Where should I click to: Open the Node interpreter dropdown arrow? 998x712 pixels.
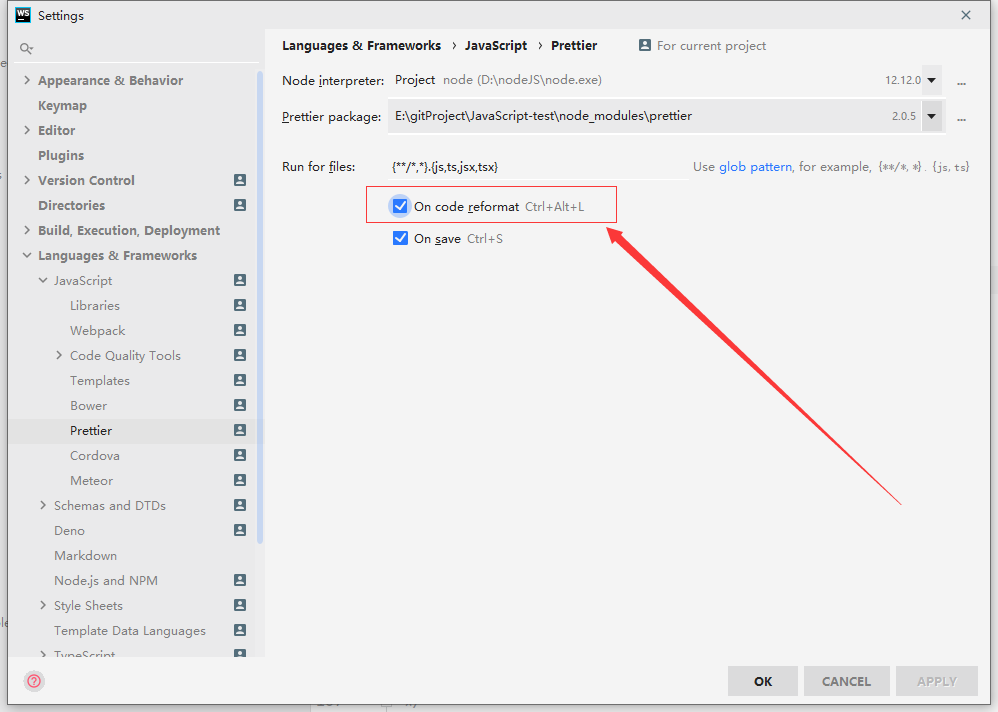[x=932, y=80]
